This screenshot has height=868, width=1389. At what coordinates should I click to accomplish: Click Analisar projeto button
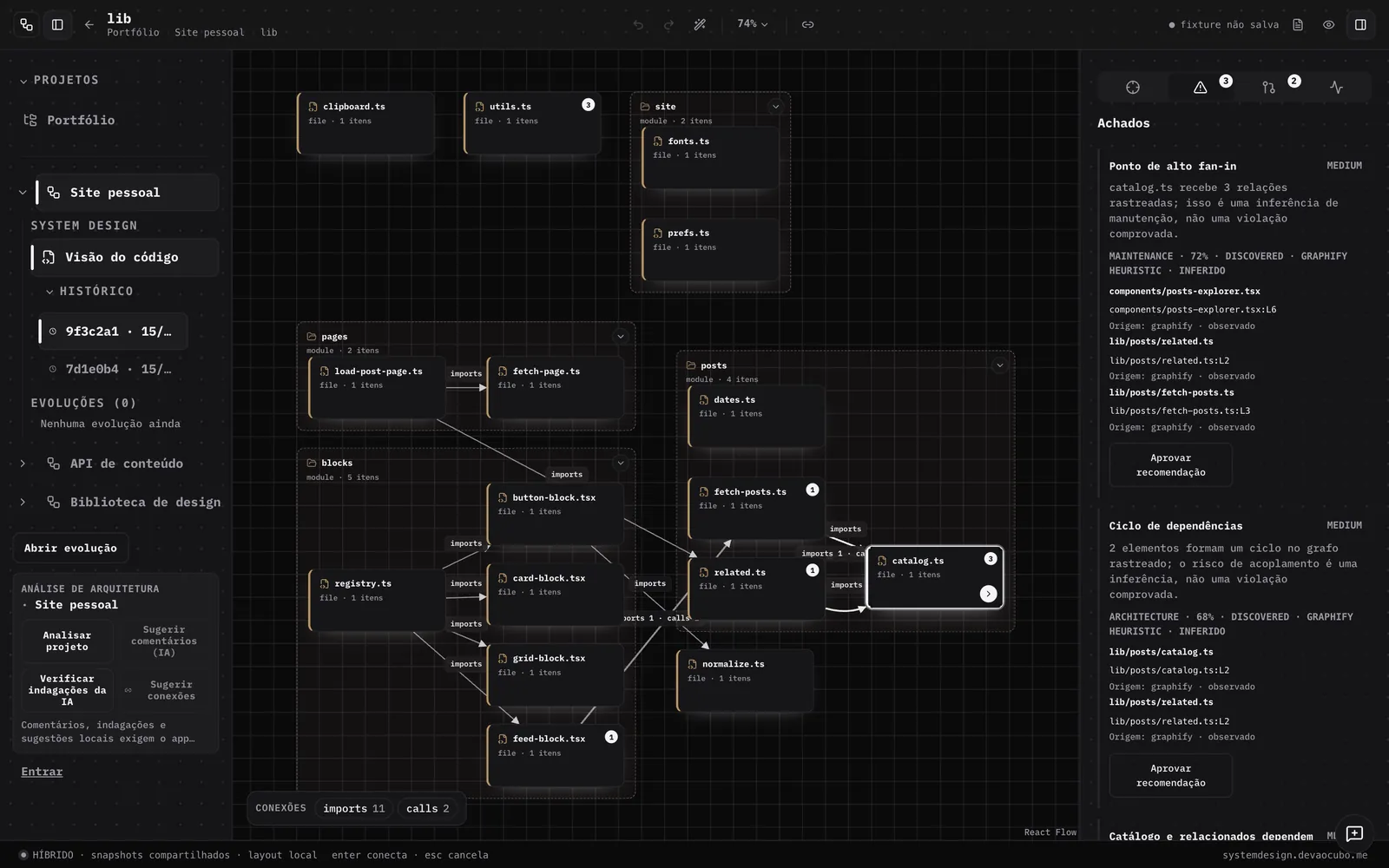click(x=67, y=641)
